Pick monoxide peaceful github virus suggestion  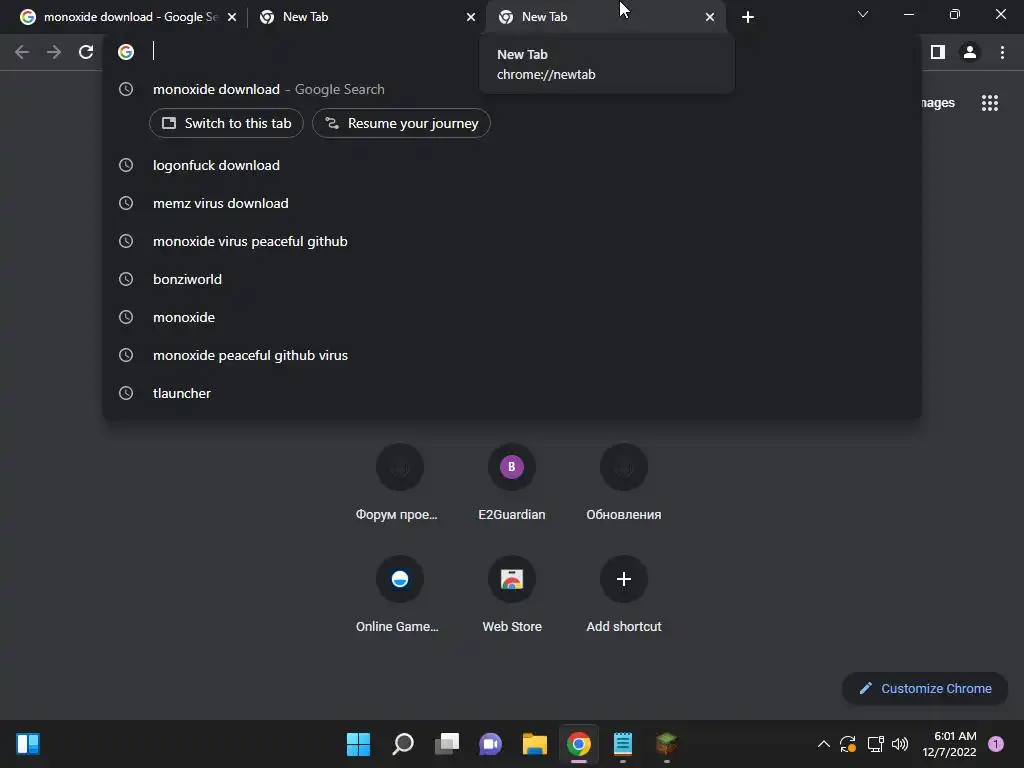click(x=512, y=355)
